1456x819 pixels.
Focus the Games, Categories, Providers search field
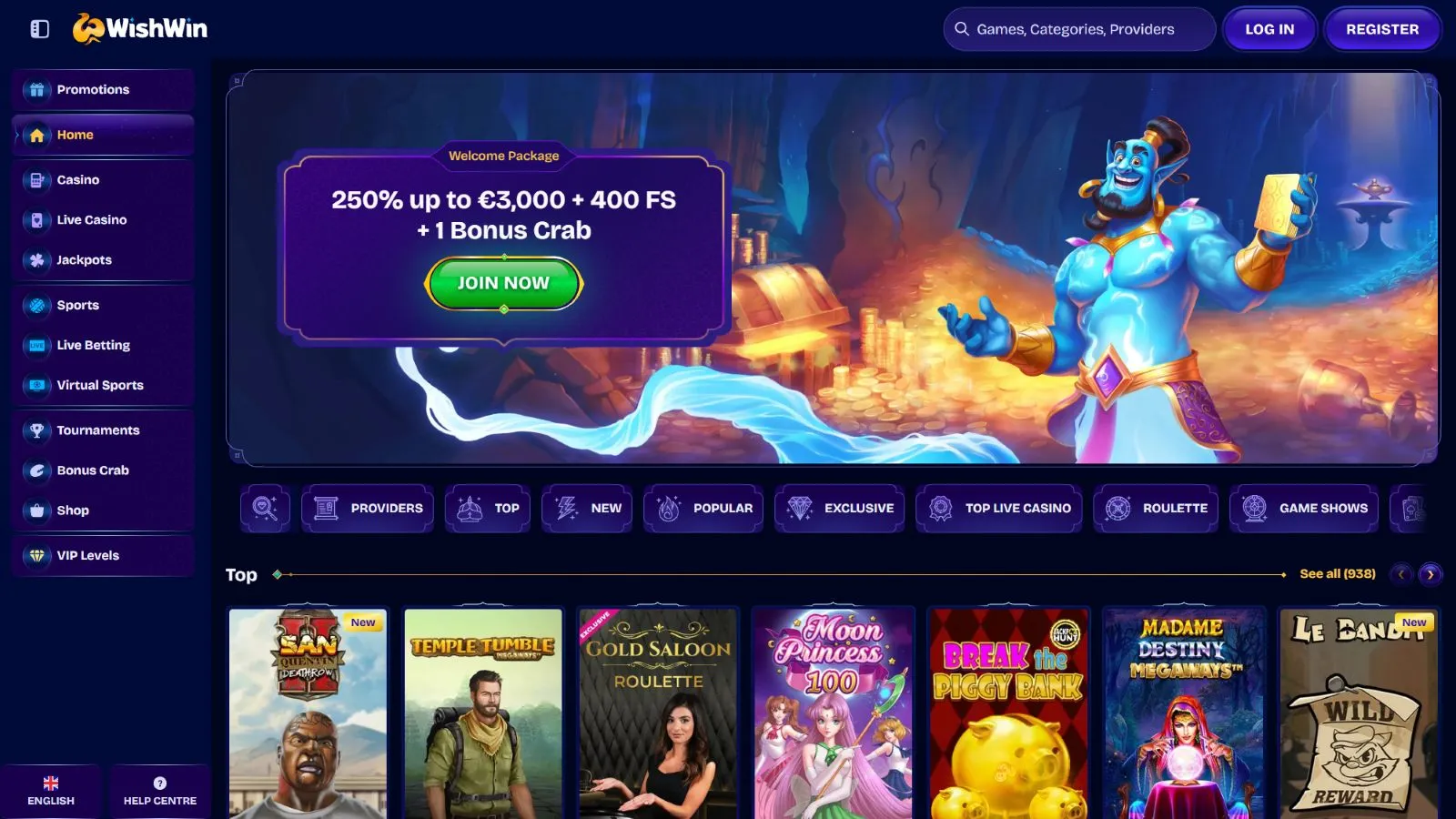pos(1079,29)
